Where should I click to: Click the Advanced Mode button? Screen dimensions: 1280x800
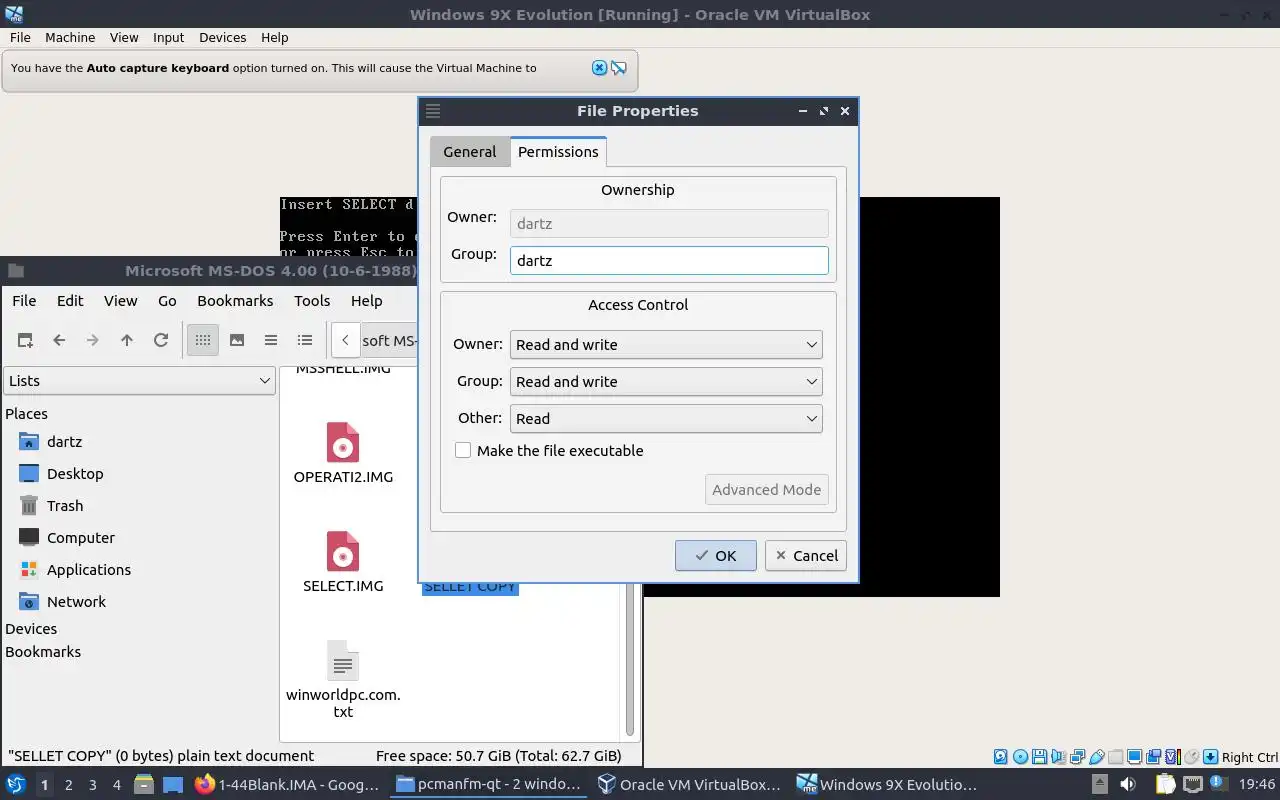pos(766,490)
